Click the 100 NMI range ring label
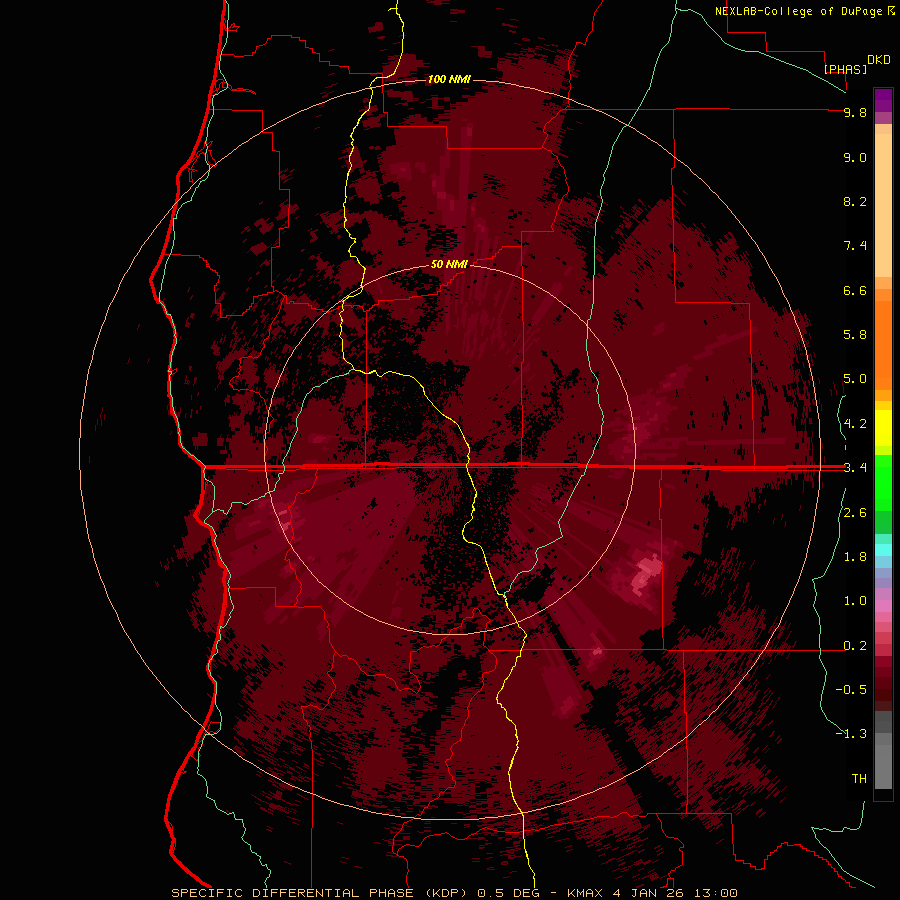900x900 pixels. tap(449, 79)
